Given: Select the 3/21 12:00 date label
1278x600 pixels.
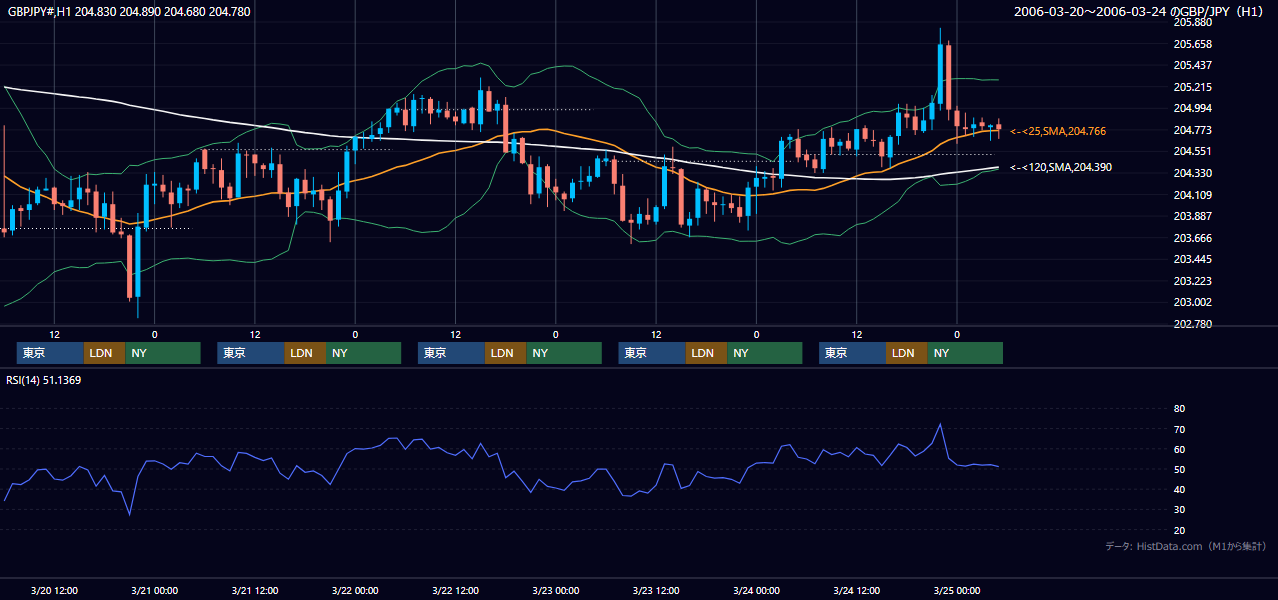Looking at the screenshot, I should click(255, 590).
